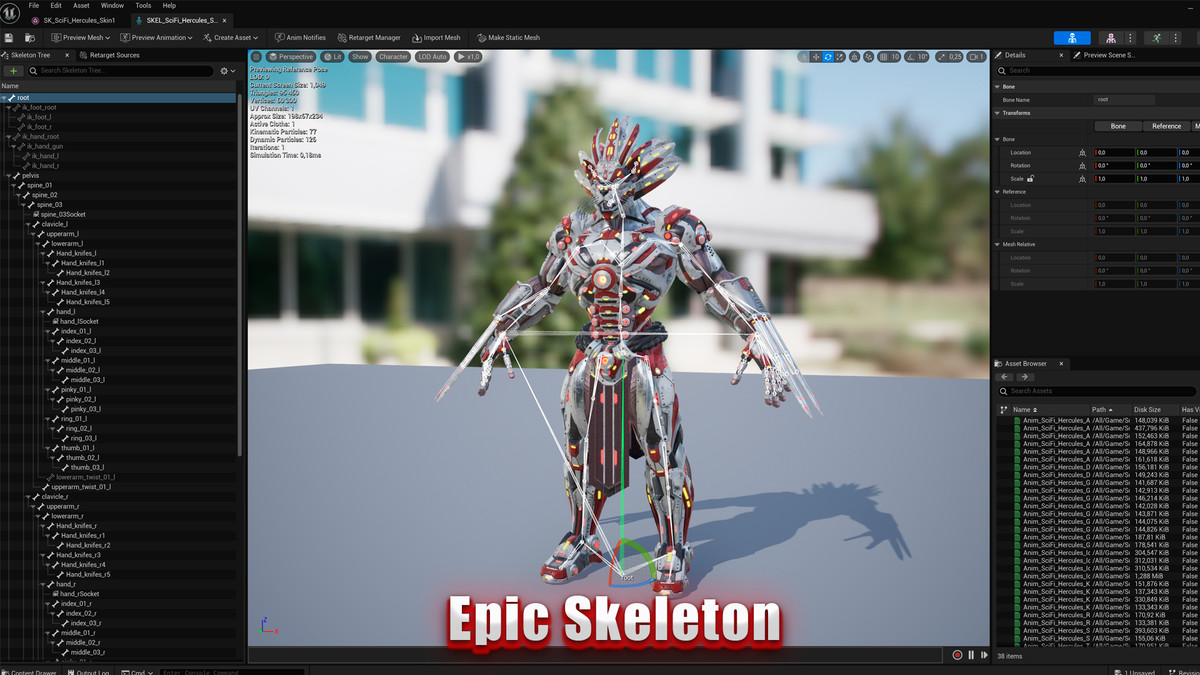Sort Asset Browser by Disk Size column
This screenshot has height=675, width=1200.
[1148, 410]
